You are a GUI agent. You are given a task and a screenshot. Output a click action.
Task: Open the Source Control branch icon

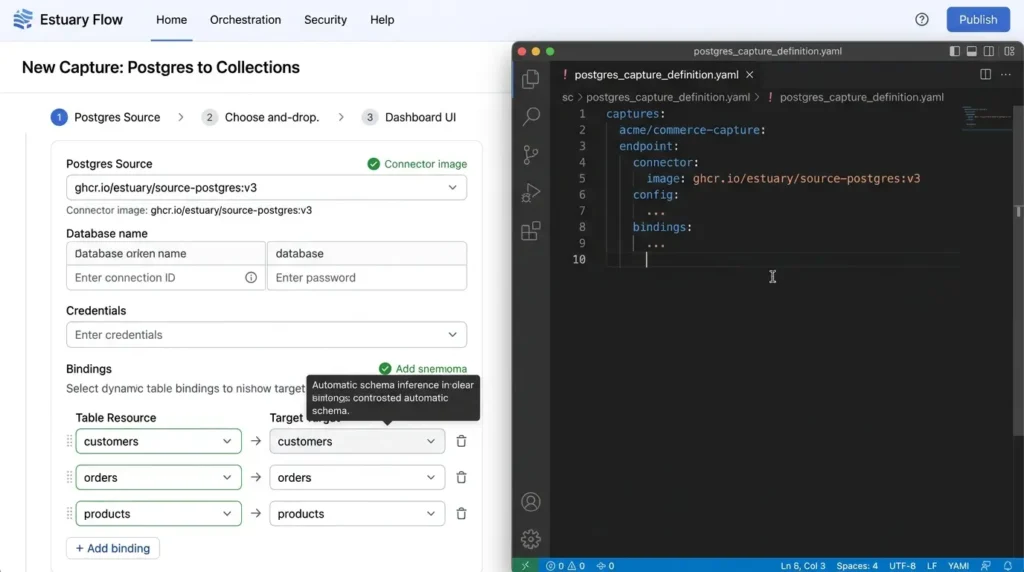click(531, 155)
